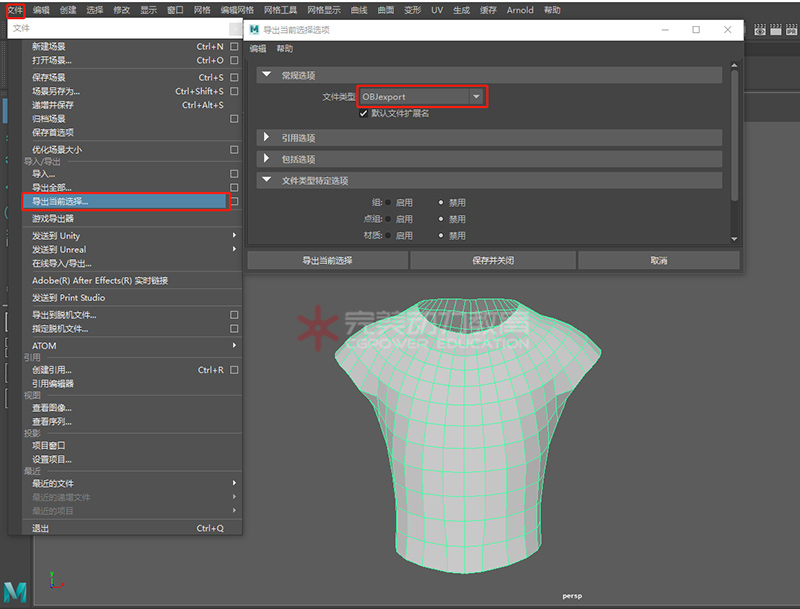Click the option box beside 新建场景

coord(234,47)
